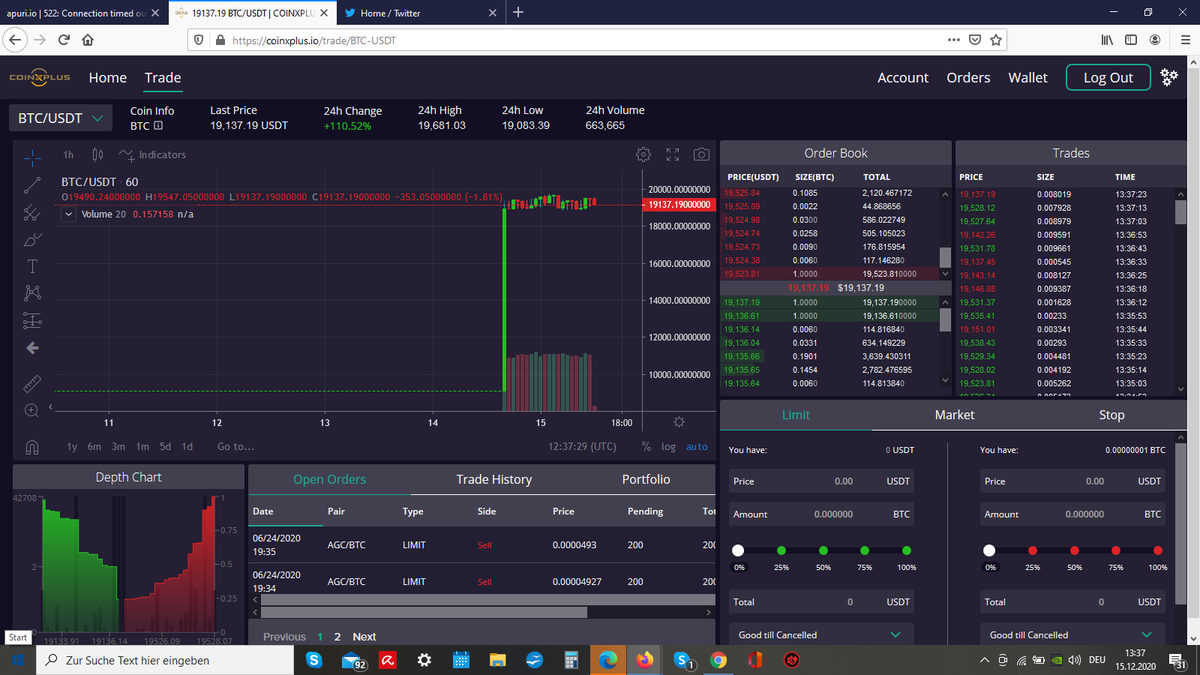
Task: Collapse the Volume indicator legend
Action: click(x=68, y=214)
